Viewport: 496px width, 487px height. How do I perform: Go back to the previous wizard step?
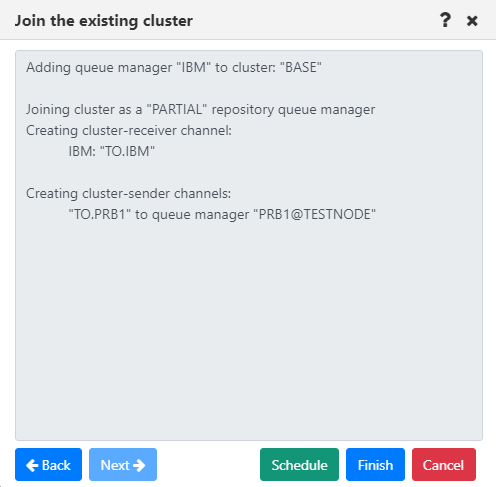click(48, 464)
